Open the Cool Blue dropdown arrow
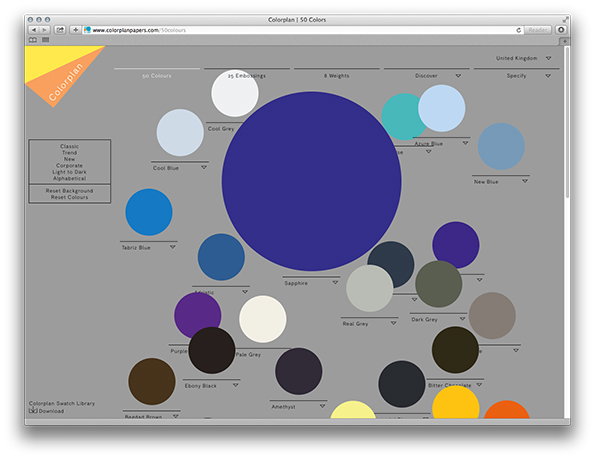The image size is (595, 459). point(204,167)
